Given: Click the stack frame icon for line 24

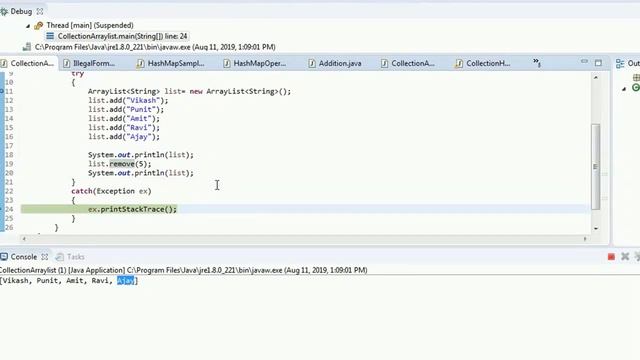Looking at the screenshot, I should [x=50, y=36].
